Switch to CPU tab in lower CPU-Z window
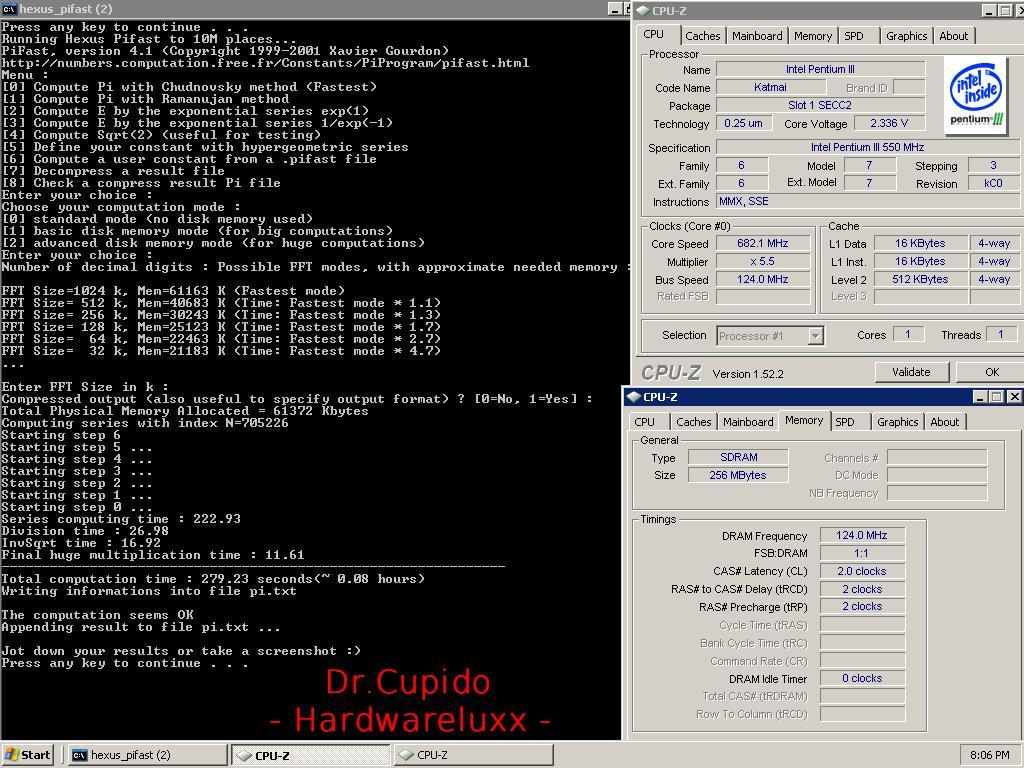This screenshot has height=768, width=1024. (644, 422)
